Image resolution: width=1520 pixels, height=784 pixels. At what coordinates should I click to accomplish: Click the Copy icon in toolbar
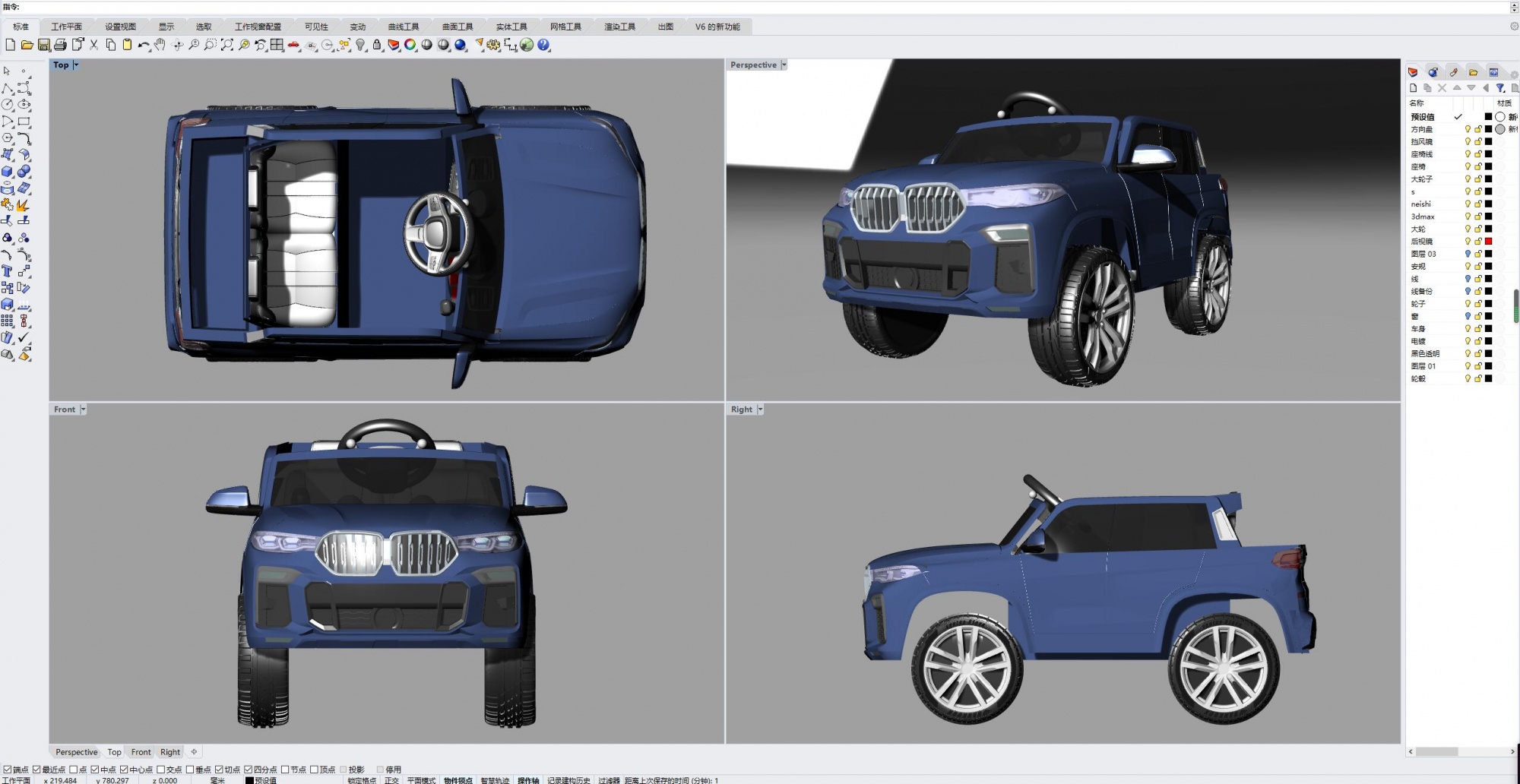[x=110, y=45]
